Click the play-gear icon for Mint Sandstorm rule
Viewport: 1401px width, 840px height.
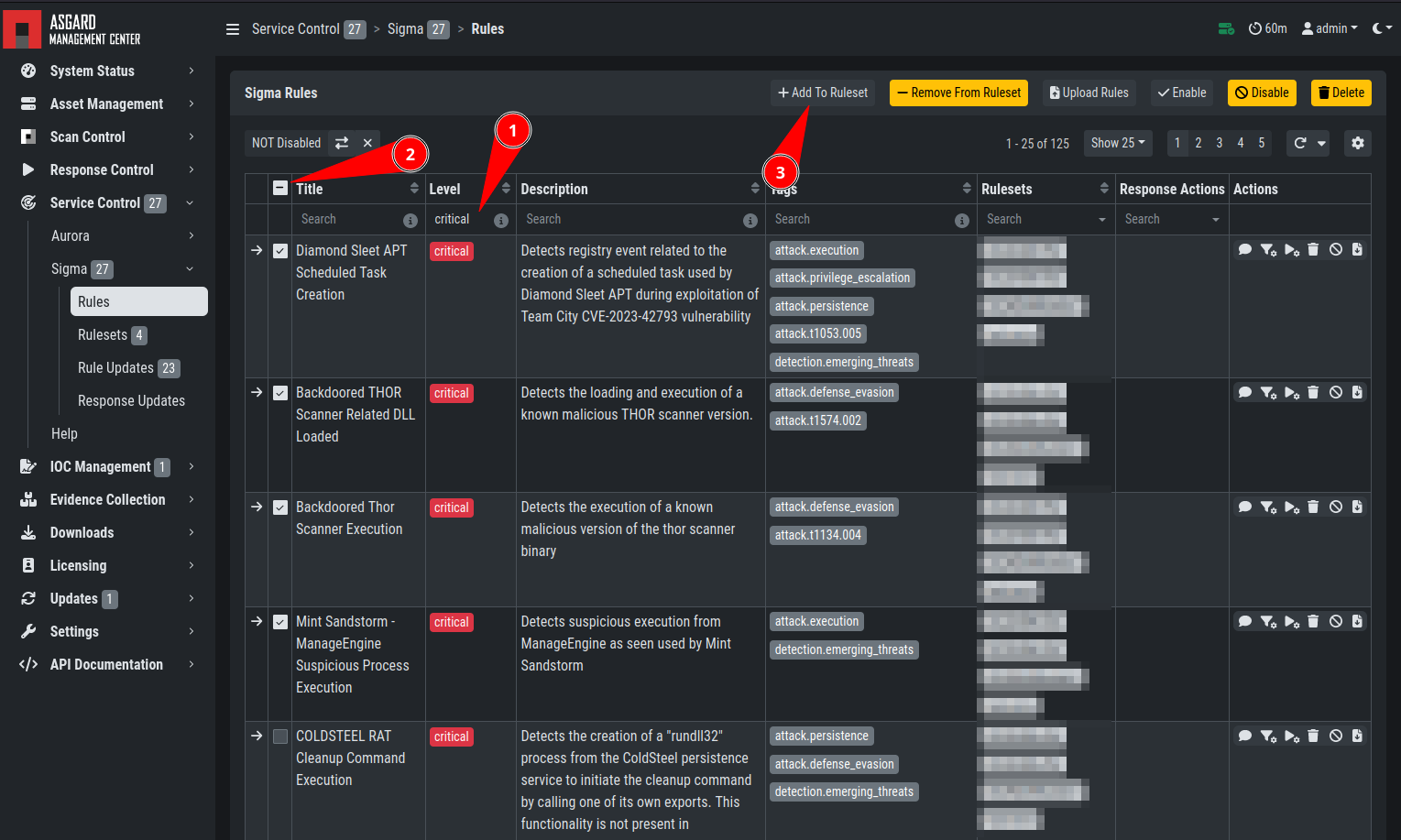pyautogui.click(x=1292, y=621)
